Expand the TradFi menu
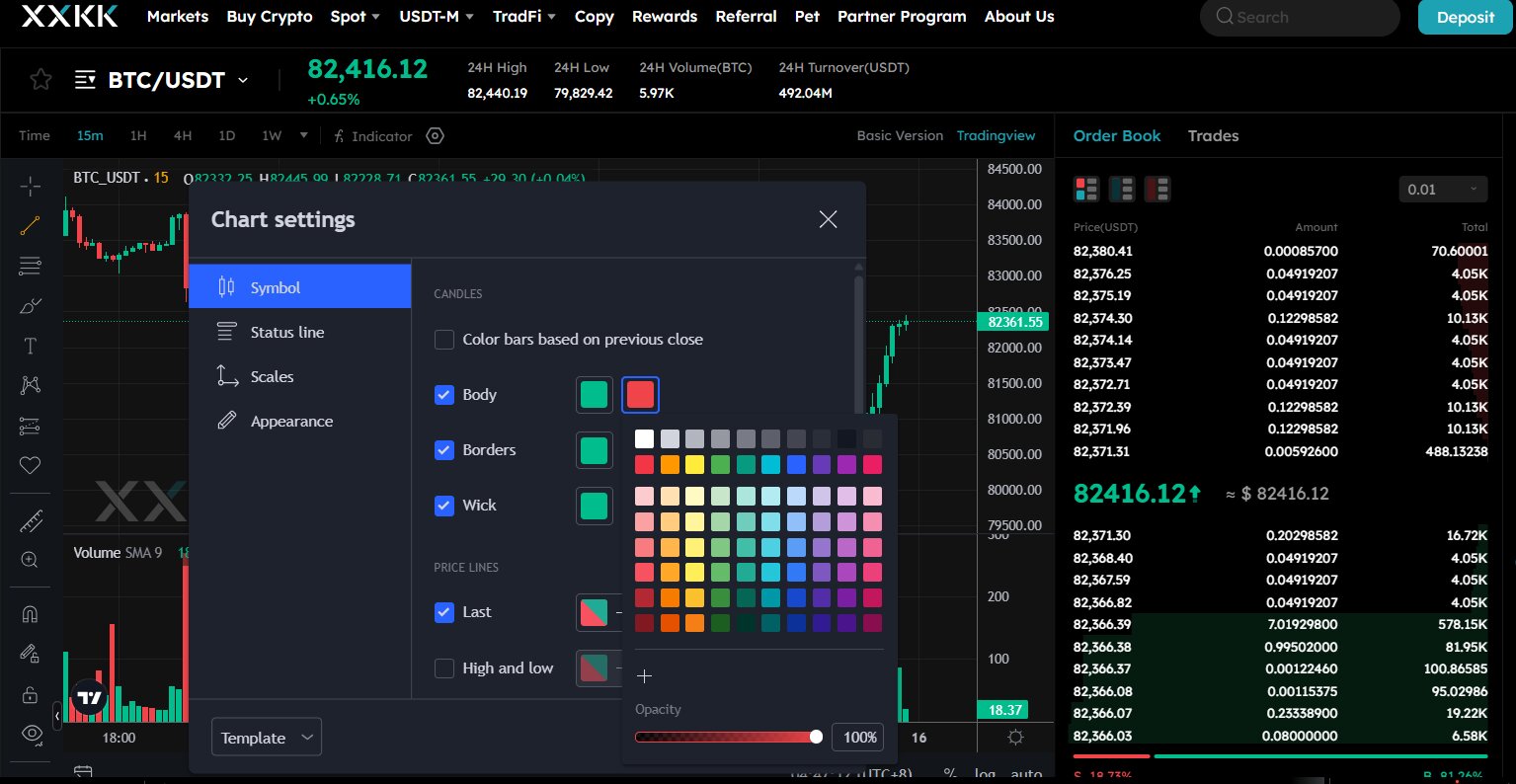The width and height of the screenshot is (1516, 784). (523, 17)
